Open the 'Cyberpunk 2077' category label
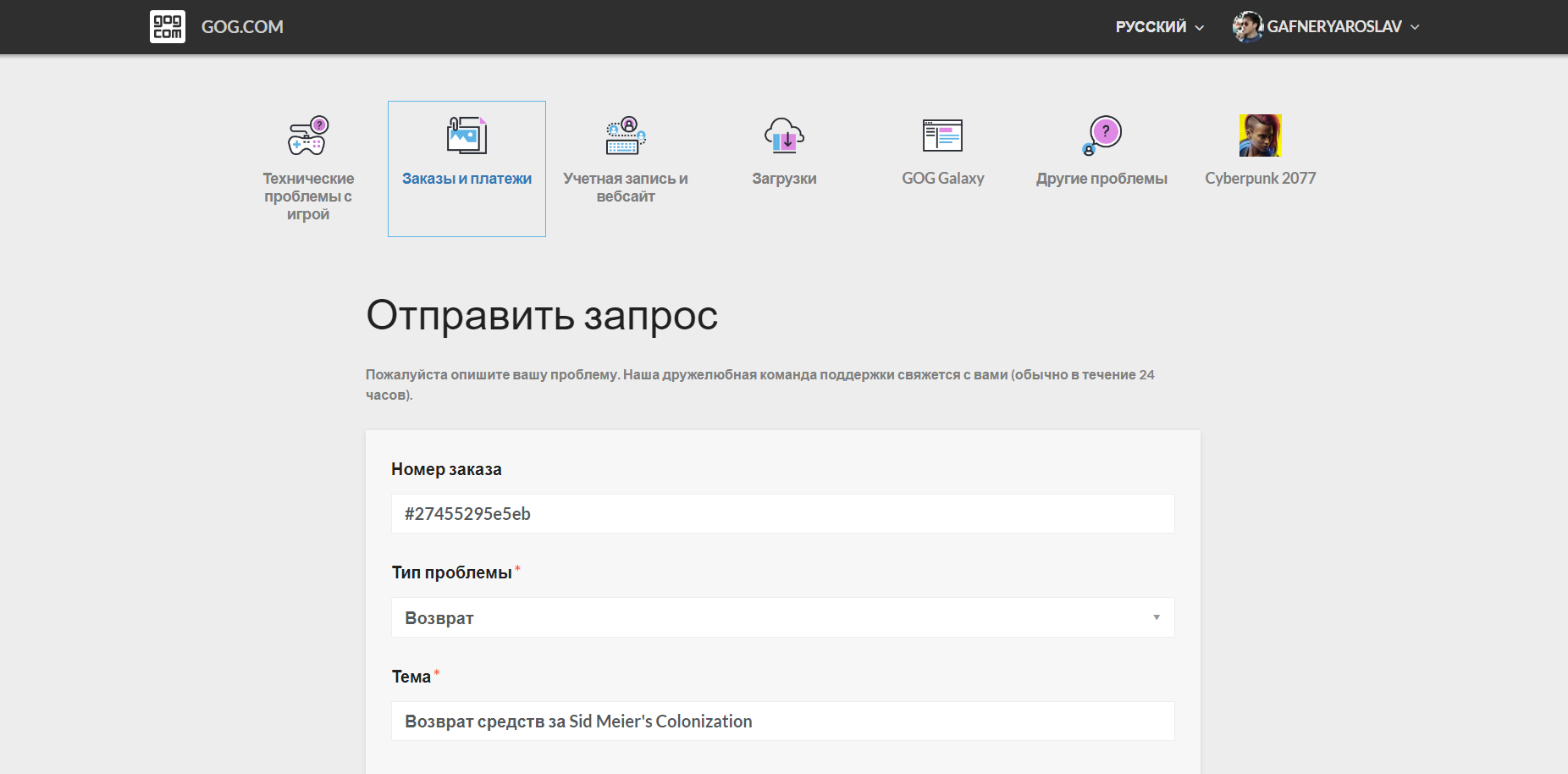Image resolution: width=1568 pixels, height=774 pixels. (x=1260, y=179)
